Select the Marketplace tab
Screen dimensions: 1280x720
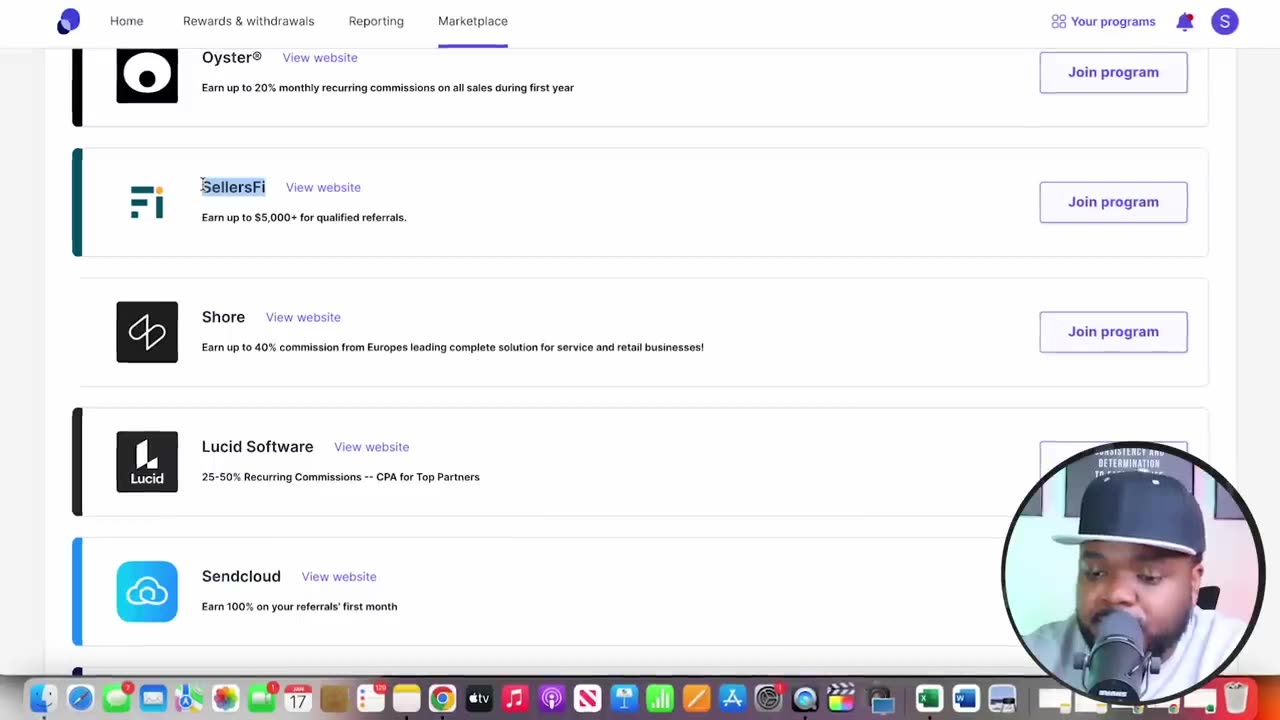point(473,21)
